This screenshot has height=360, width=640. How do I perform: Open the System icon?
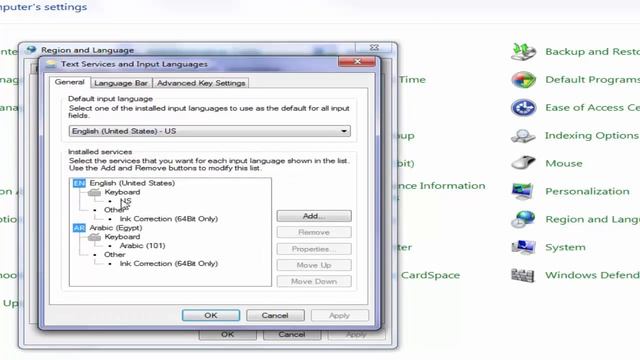(x=523, y=247)
